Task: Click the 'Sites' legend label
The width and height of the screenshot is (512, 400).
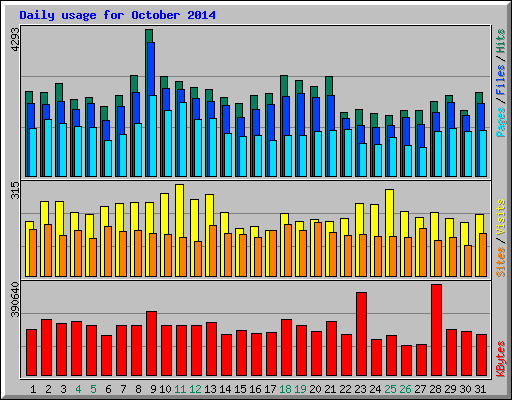Action: [501, 262]
